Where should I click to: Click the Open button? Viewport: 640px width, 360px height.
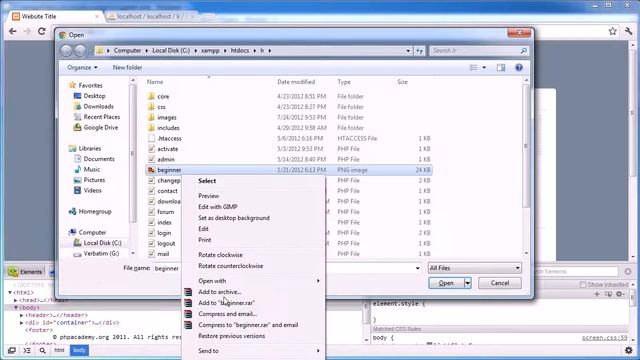(446, 283)
